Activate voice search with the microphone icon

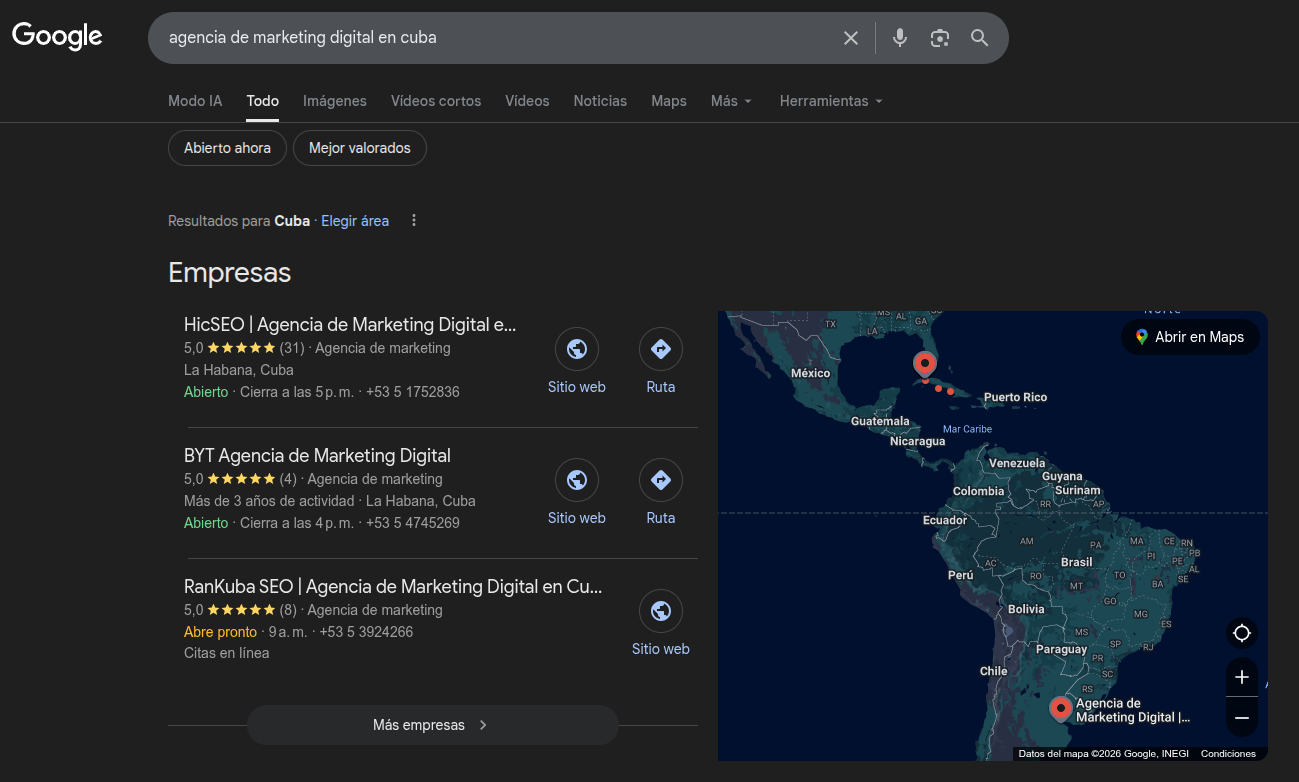(899, 37)
